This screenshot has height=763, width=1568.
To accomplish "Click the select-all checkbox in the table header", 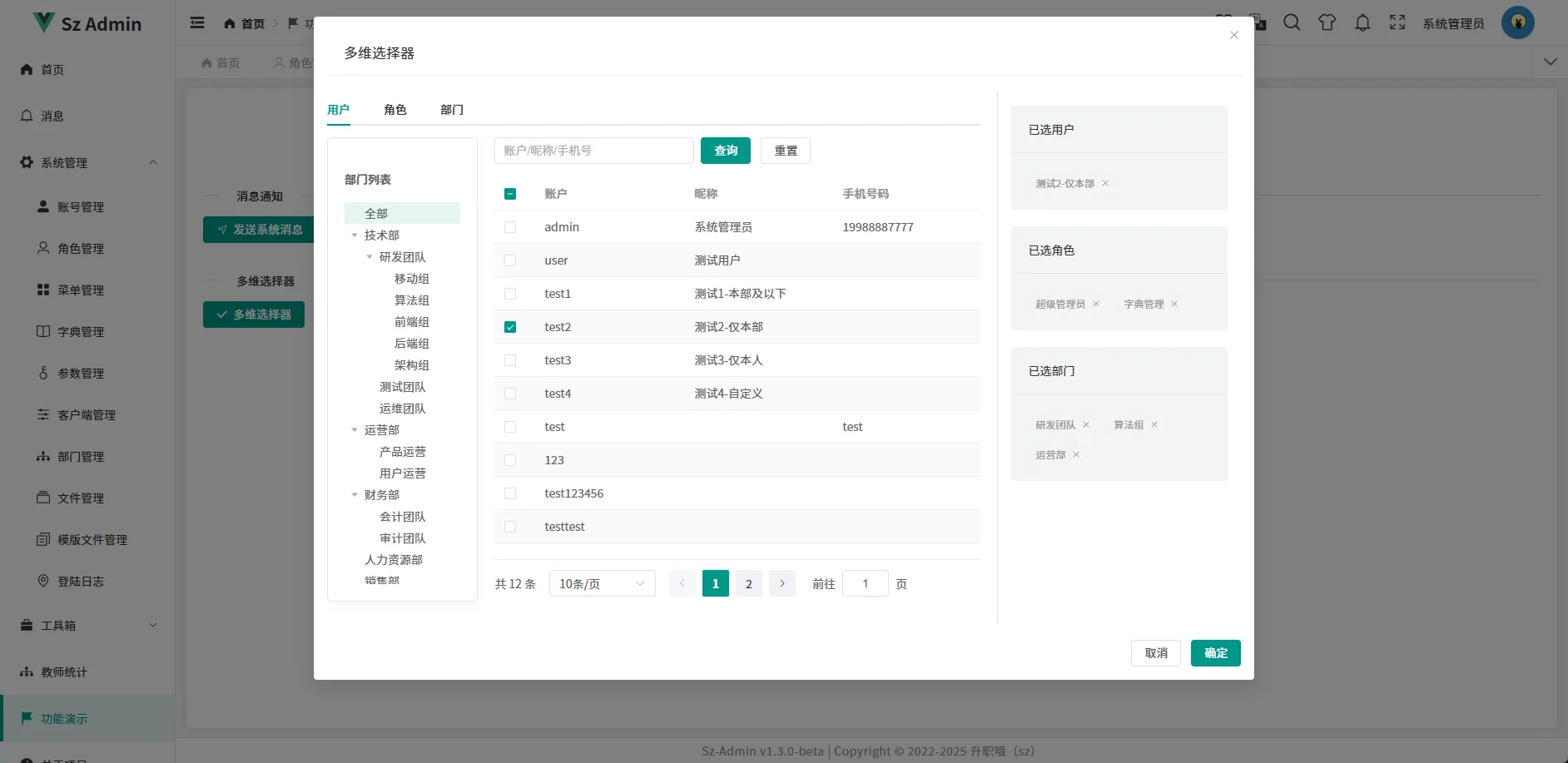I will [510, 193].
